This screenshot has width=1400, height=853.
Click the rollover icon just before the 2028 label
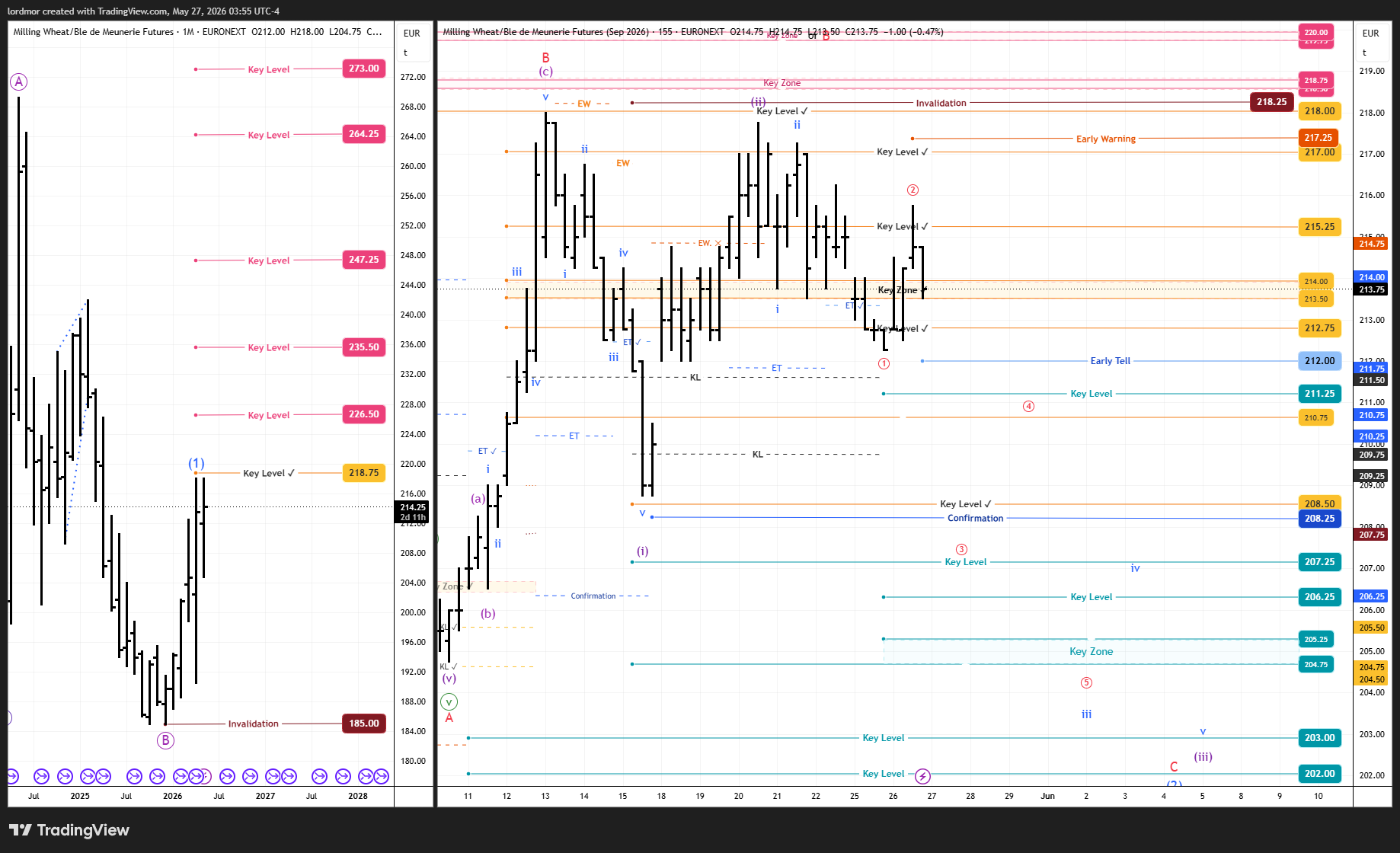[x=343, y=776]
